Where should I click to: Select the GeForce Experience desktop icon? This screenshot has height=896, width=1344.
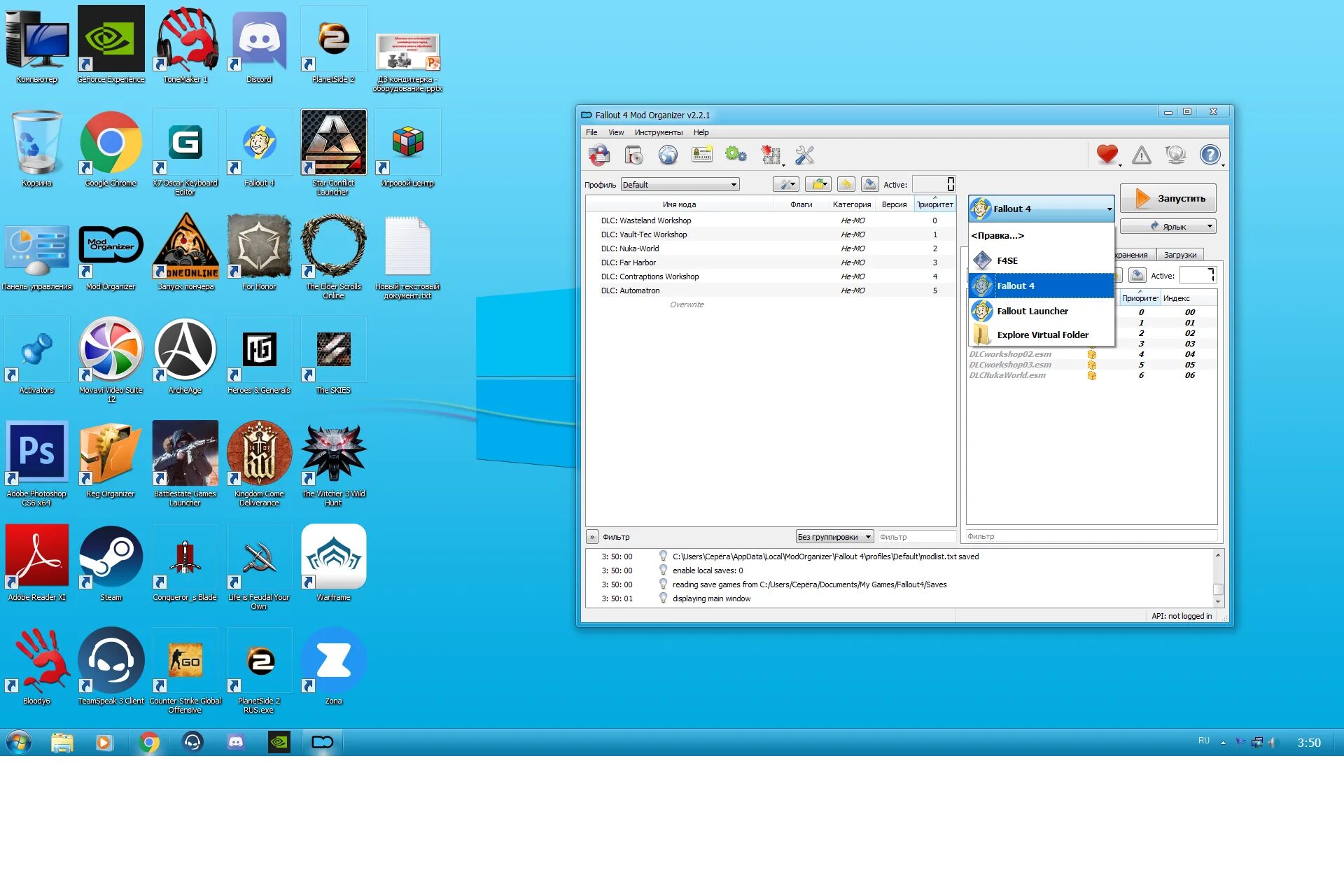coord(111,46)
